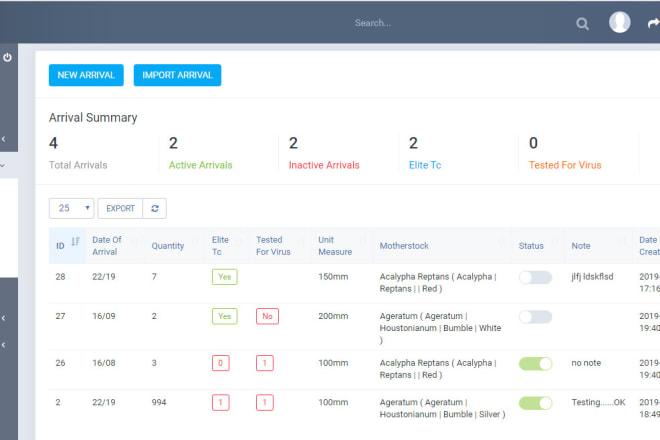Disable status toggle for arrival ID 26

pyautogui.click(x=535, y=363)
